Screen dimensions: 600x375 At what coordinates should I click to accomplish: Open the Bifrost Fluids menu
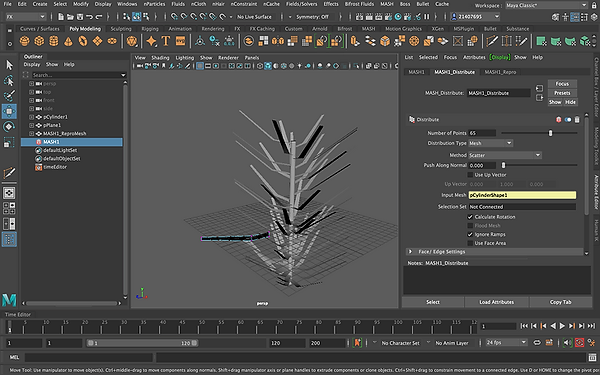pyautogui.click(x=359, y=4)
